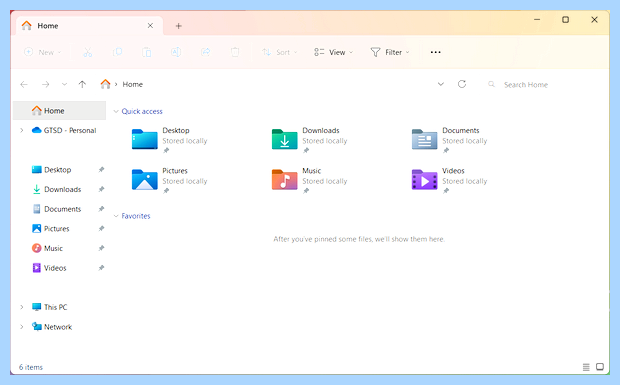The height and width of the screenshot is (385, 620).
Task: Click the Share icon in toolbar
Action: 206,52
